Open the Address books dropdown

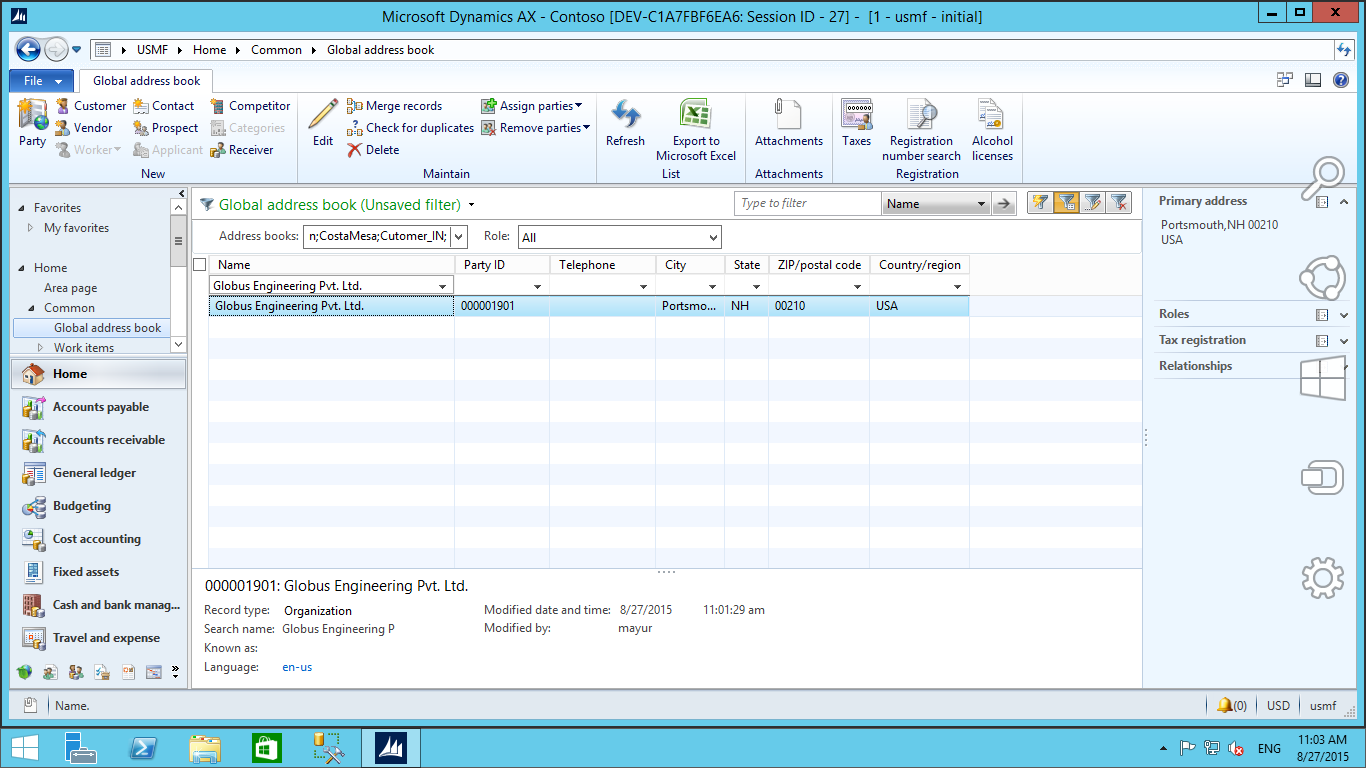459,237
